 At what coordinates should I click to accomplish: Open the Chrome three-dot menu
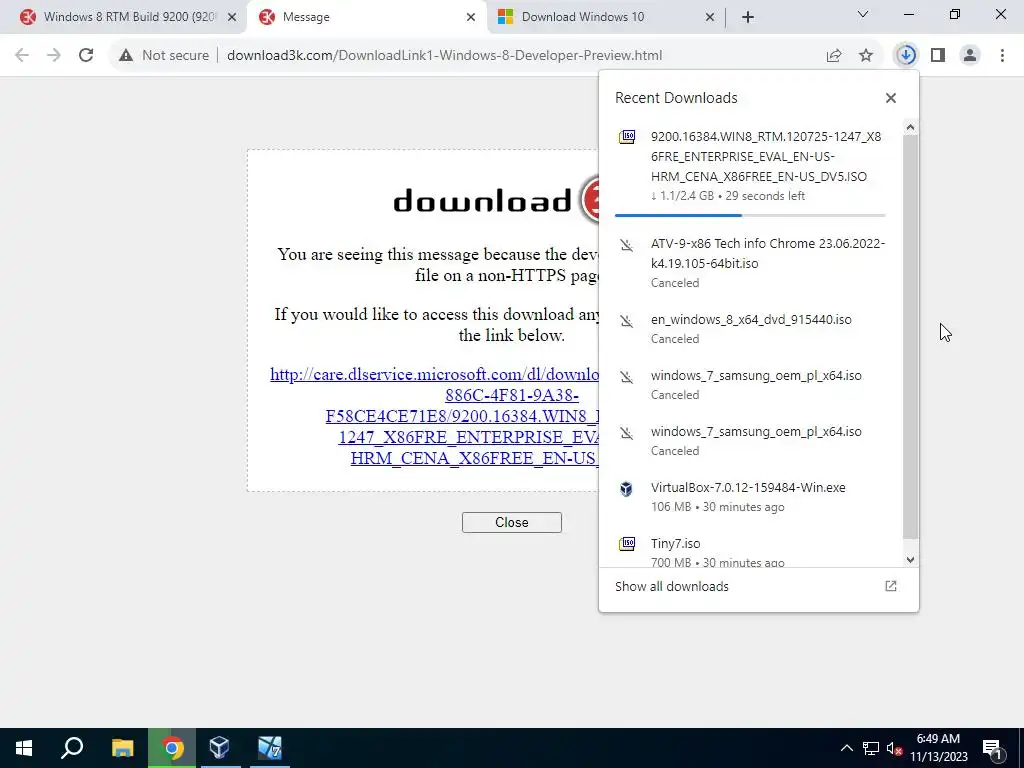click(x=1002, y=56)
